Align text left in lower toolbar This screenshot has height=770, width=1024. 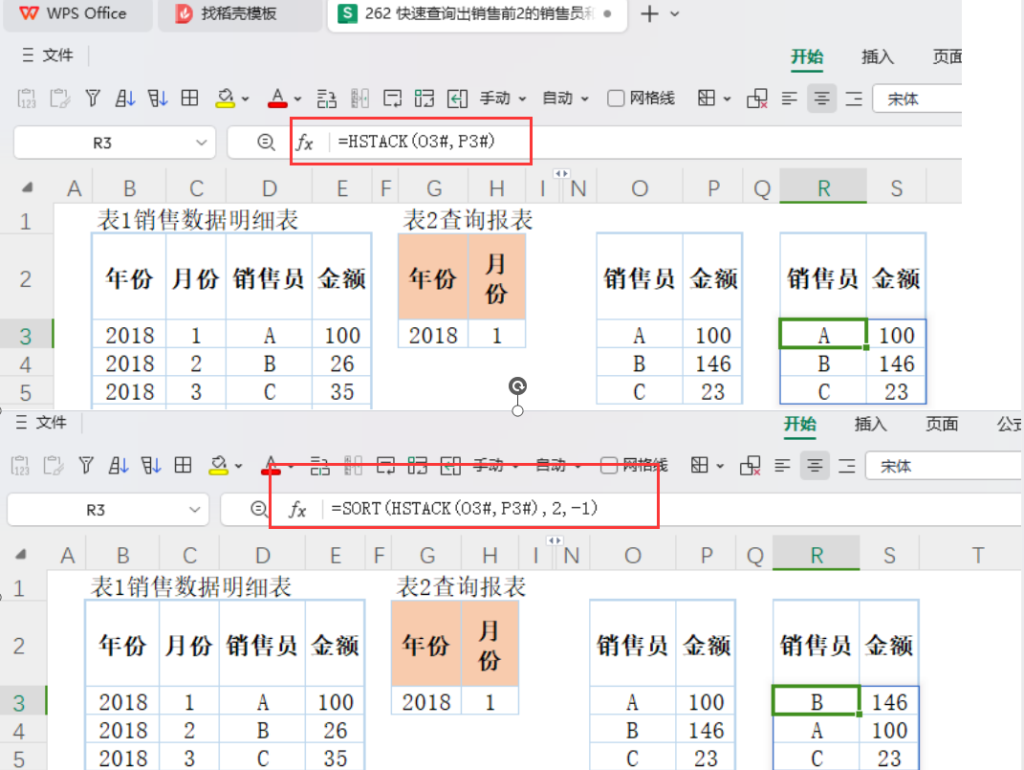[782, 466]
